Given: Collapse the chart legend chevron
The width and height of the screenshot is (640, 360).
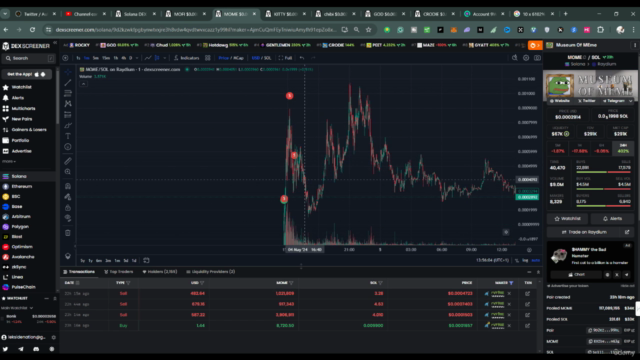Looking at the screenshot, I should click(83, 84).
